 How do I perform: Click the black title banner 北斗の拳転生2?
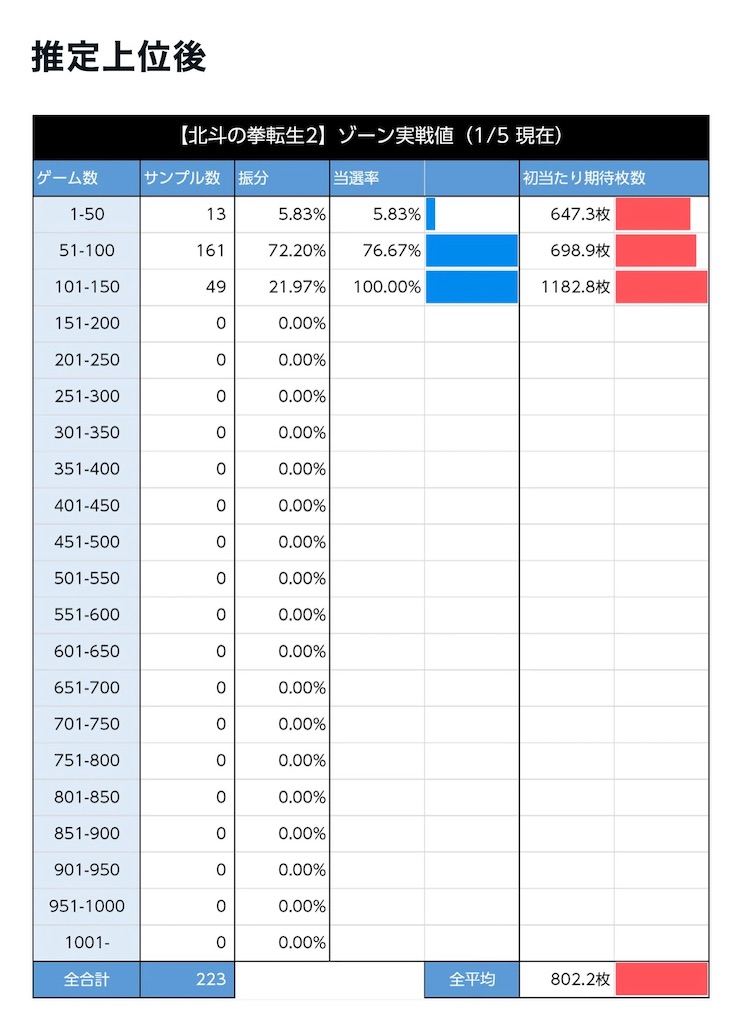pyautogui.click(x=371, y=136)
